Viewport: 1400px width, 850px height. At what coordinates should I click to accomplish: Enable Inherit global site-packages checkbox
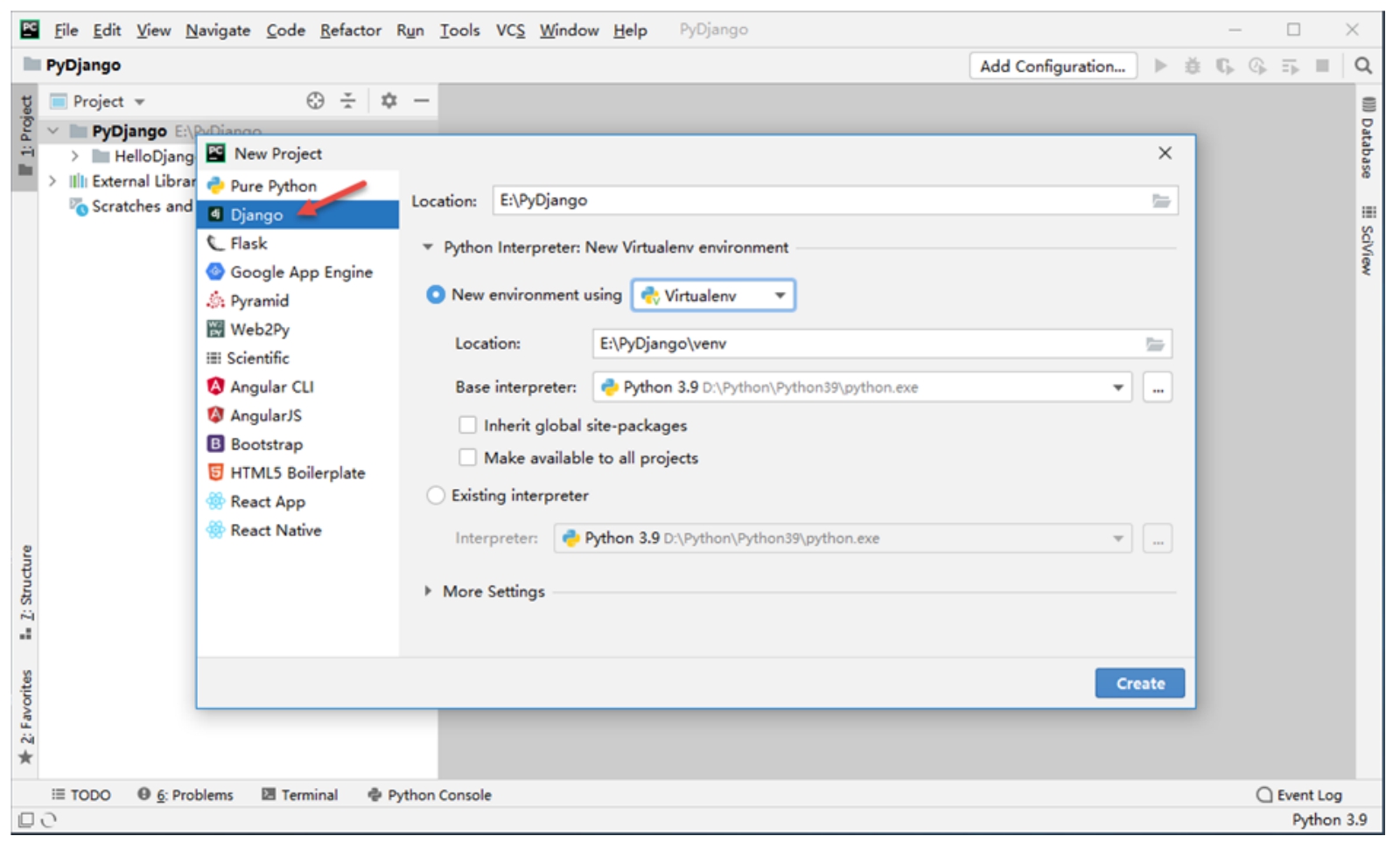(x=467, y=426)
